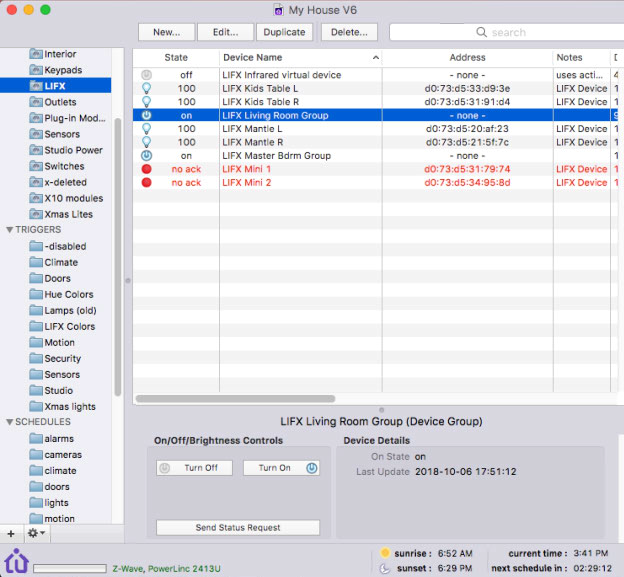Open the Xmas lights trigger folder
The height and width of the screenshot is (577, 624).
tap(63, 407)
